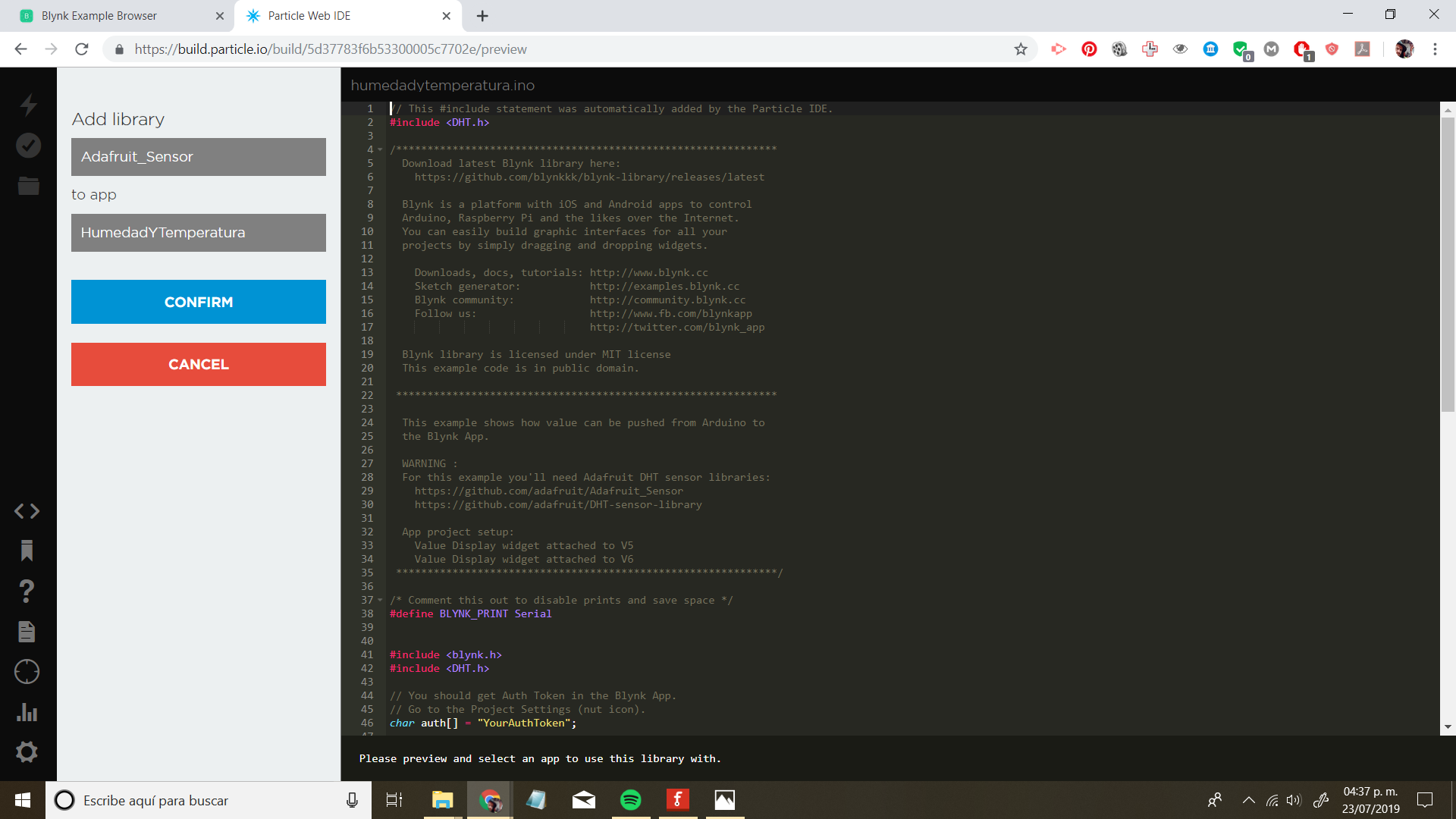The image size is (1456, 819).
Task: Open the Docs document icon
Action: point(27,632)
